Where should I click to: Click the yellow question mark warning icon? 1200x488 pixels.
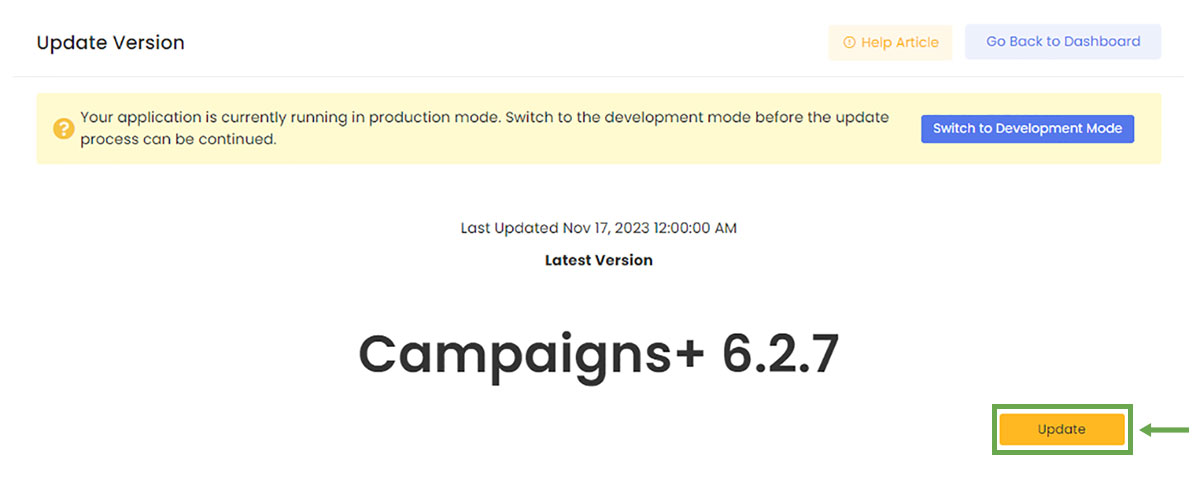63,129
